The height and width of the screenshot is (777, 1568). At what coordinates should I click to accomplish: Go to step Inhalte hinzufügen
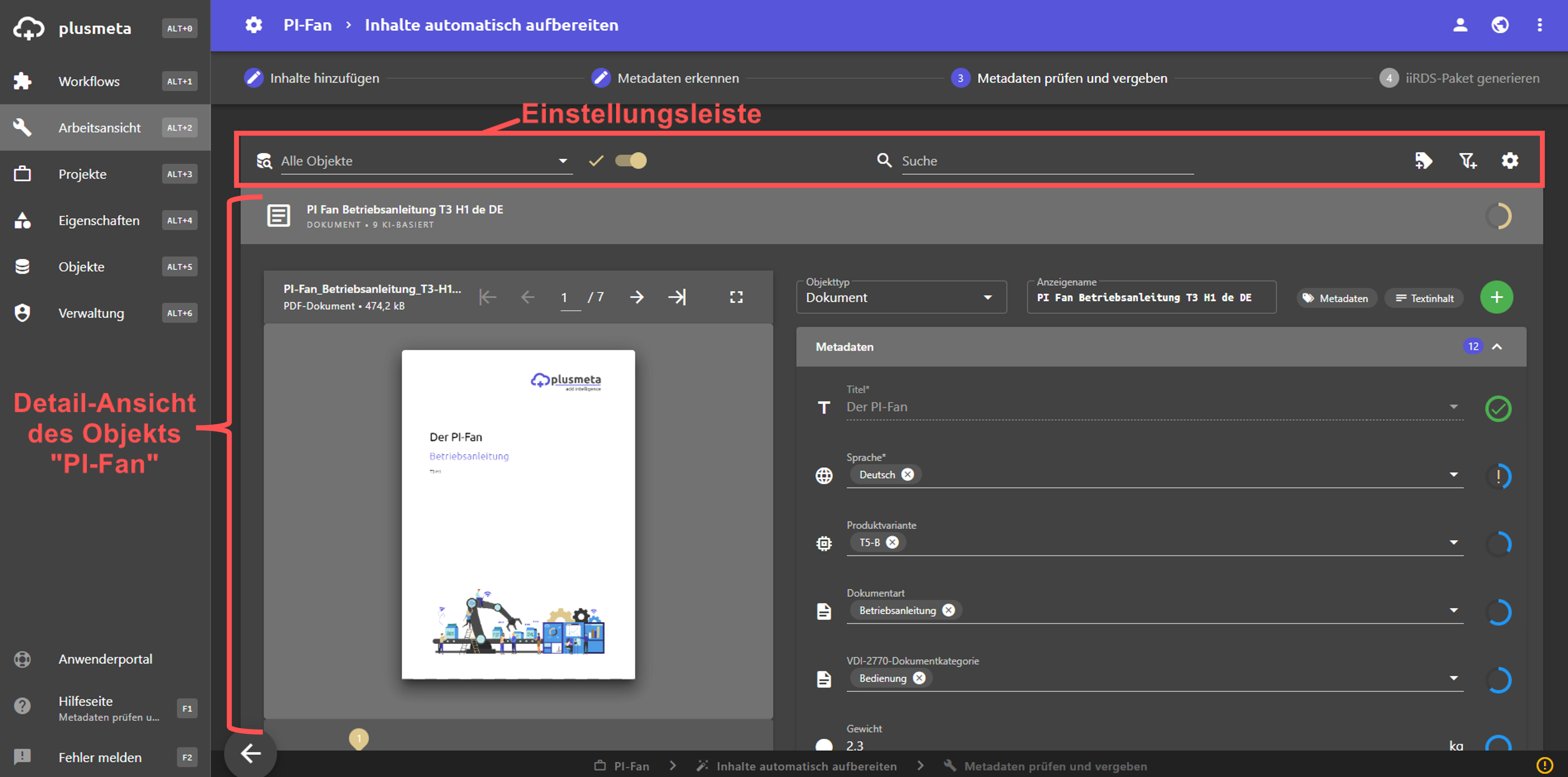312,78
